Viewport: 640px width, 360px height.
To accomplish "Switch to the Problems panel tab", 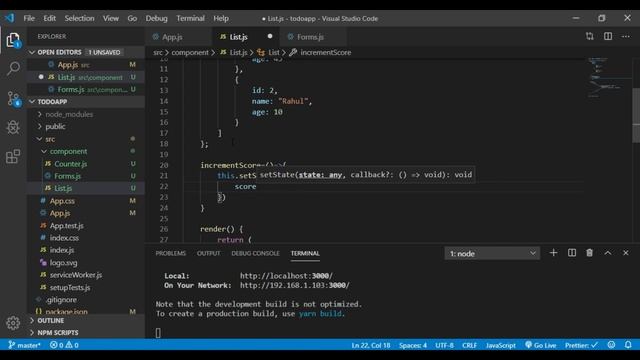I will tap(171, 253).
